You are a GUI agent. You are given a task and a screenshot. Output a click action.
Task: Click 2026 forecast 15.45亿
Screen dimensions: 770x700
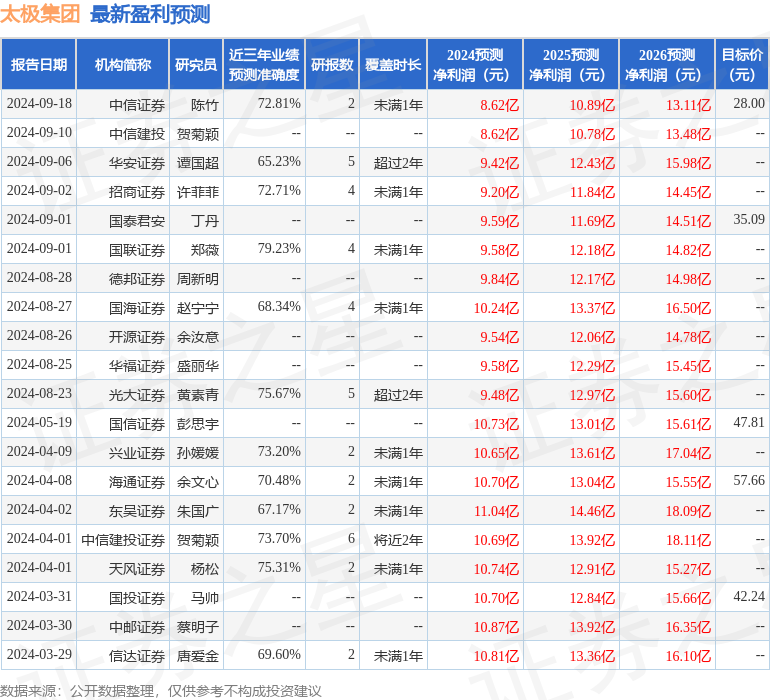pos(688,366)
